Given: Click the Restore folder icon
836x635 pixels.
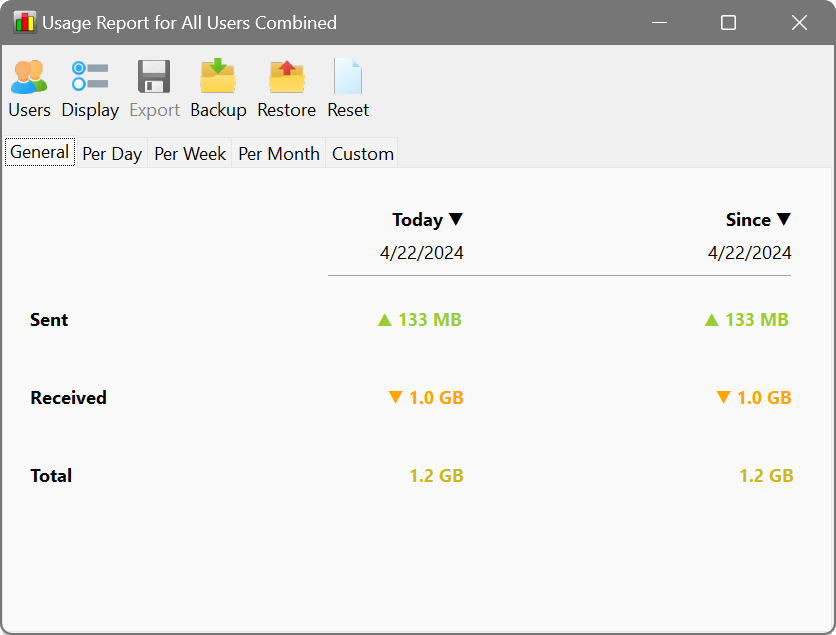Looking at the screenshot, I should click(286, 78).
